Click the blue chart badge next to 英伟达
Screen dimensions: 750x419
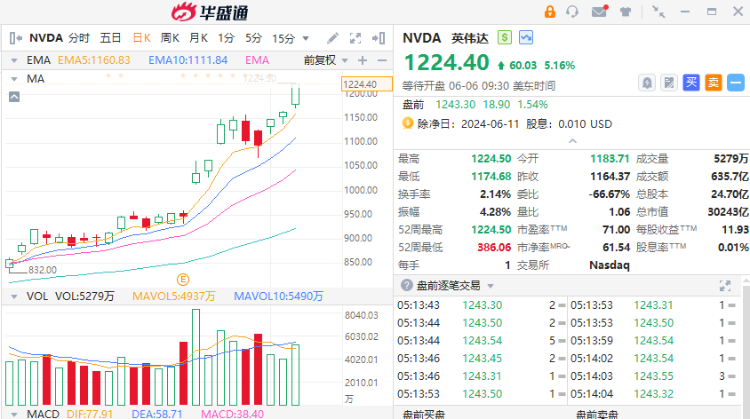(526, 37)
